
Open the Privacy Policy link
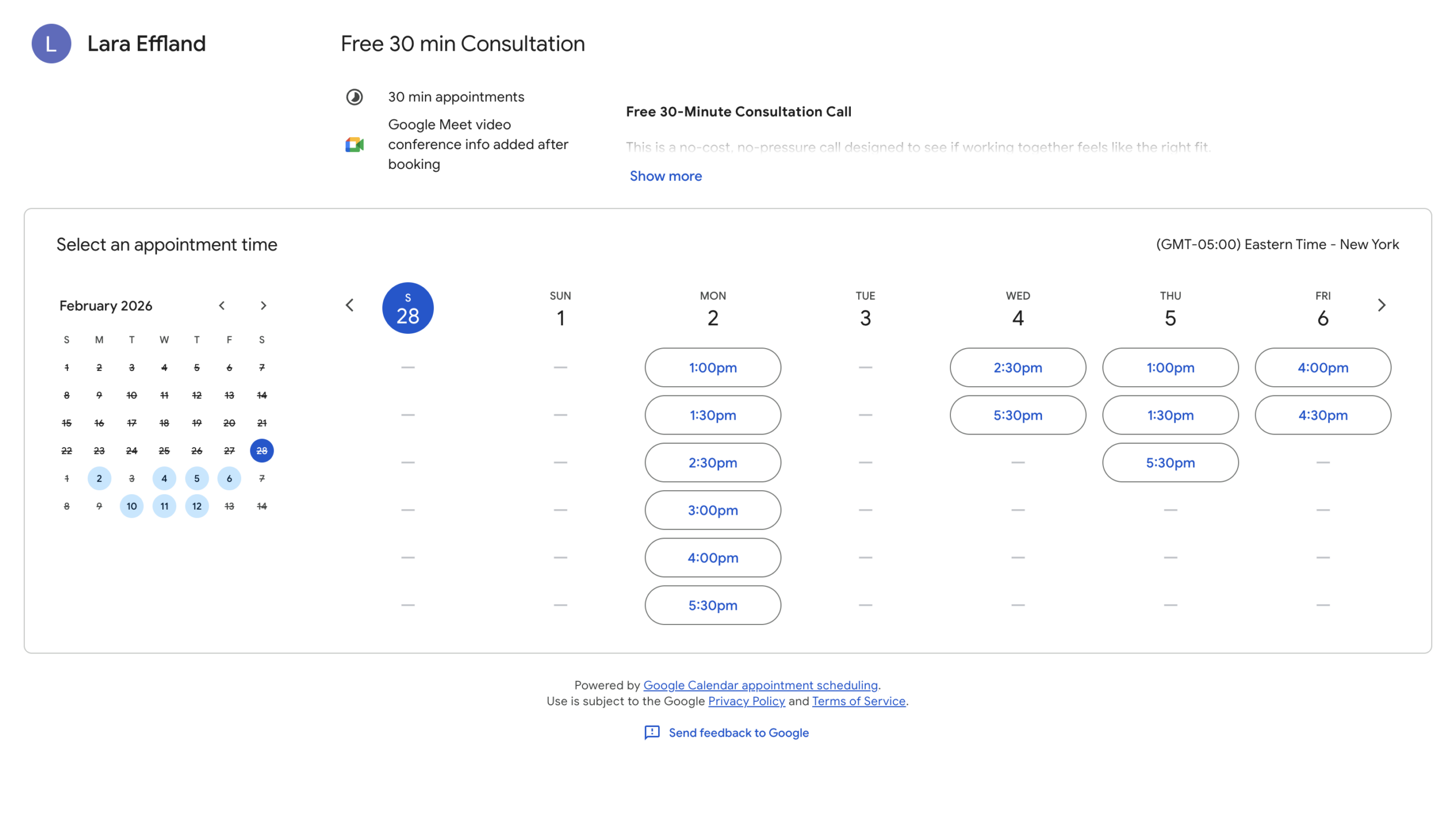tap(746, 701)
